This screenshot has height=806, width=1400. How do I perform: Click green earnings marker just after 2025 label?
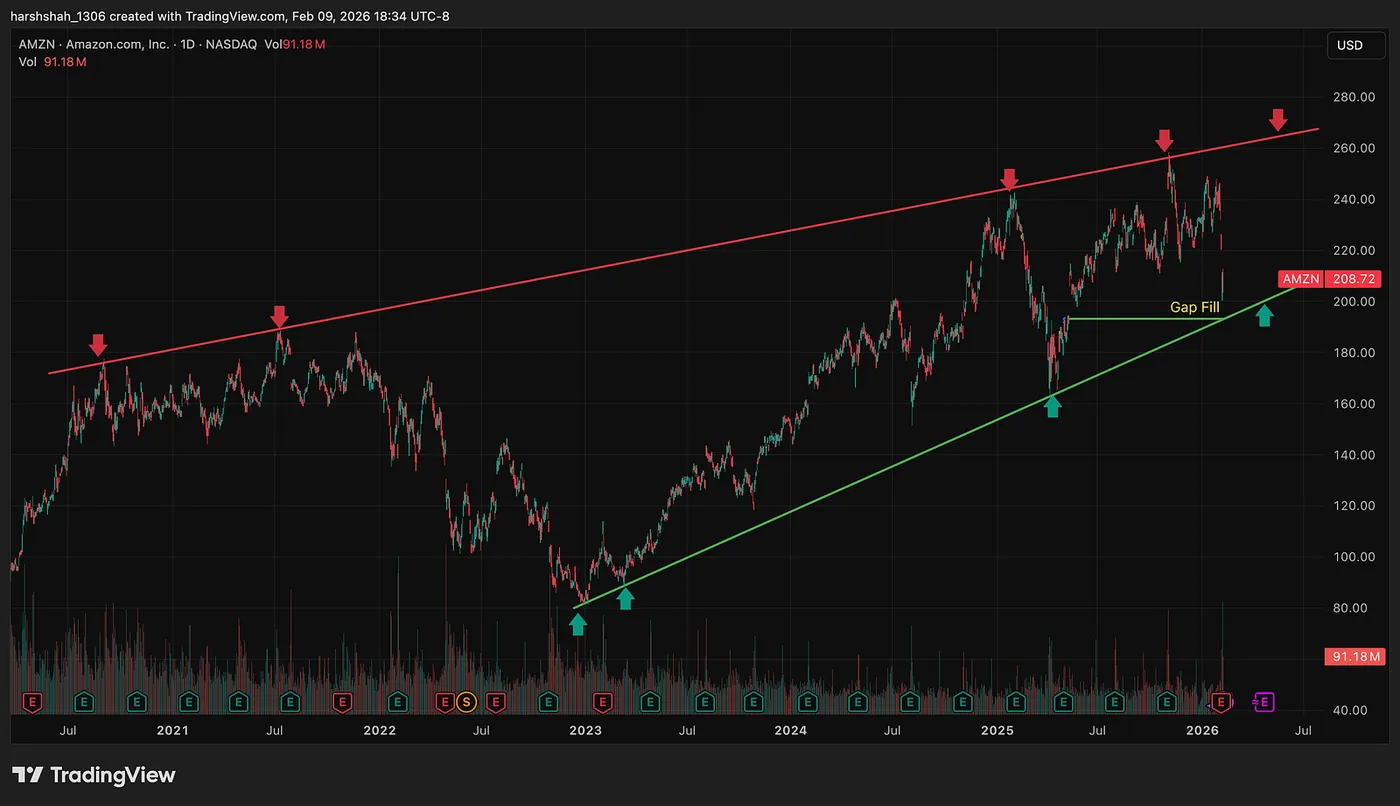(x=1015, y=702)
